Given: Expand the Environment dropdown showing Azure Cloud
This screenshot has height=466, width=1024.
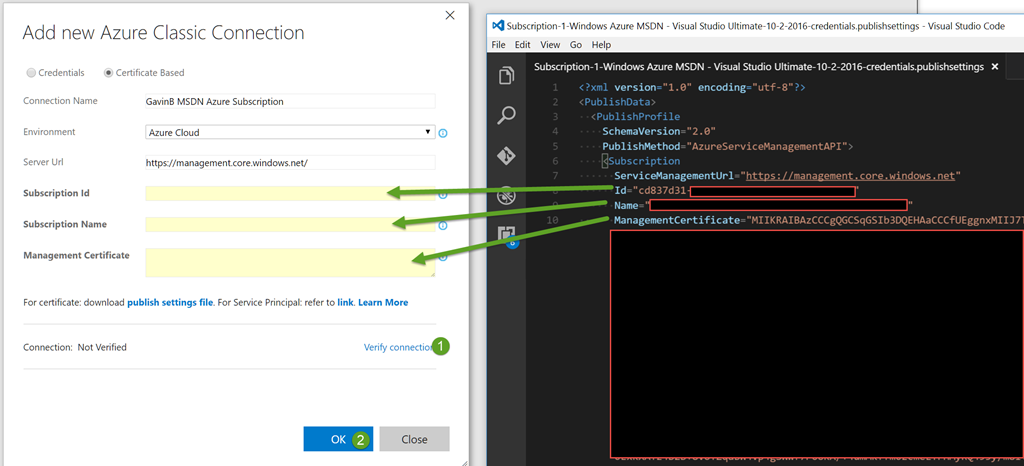Looking at the screenshot, I should (289, 132).
